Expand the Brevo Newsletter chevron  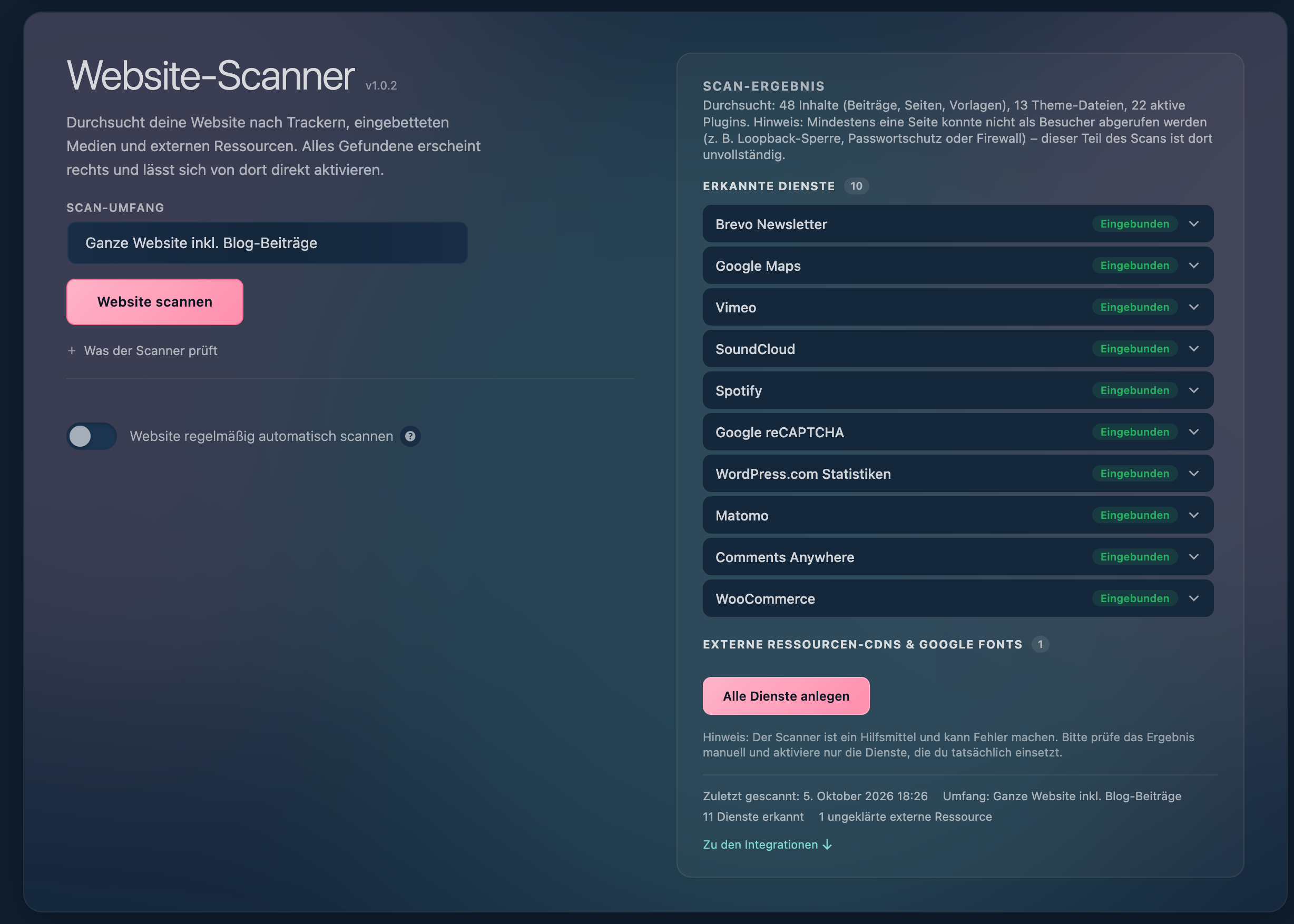click(x=1194, y=224)
